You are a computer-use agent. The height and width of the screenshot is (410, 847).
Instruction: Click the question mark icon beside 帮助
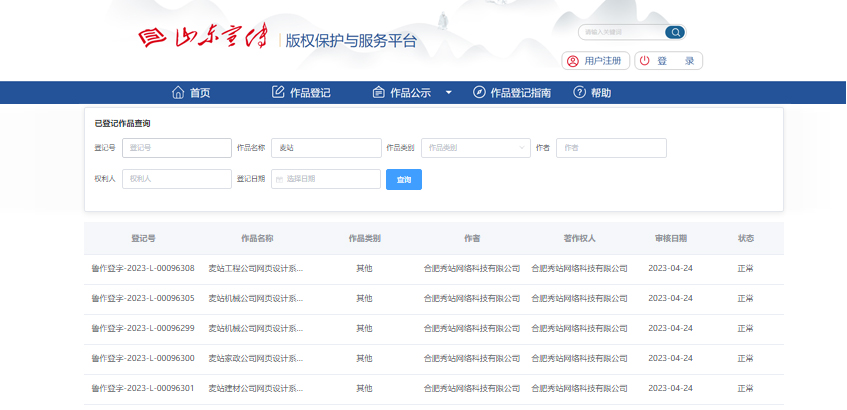pos(579,93)
